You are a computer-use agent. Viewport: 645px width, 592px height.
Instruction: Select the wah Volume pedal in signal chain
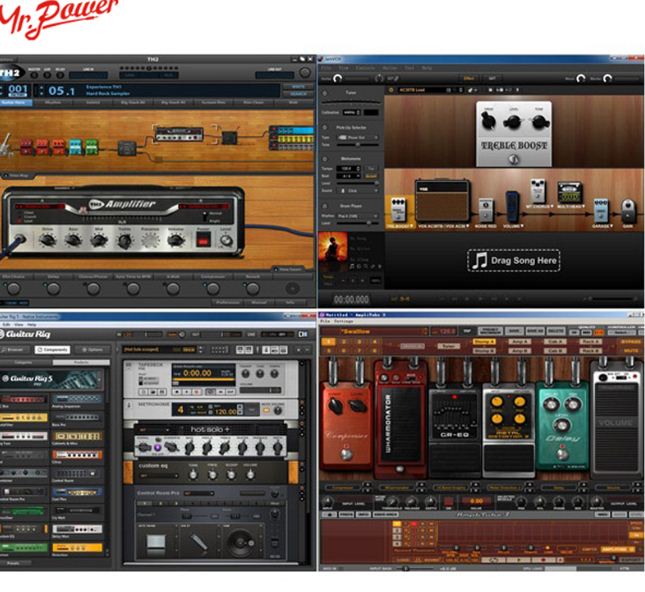coord(512,207)
